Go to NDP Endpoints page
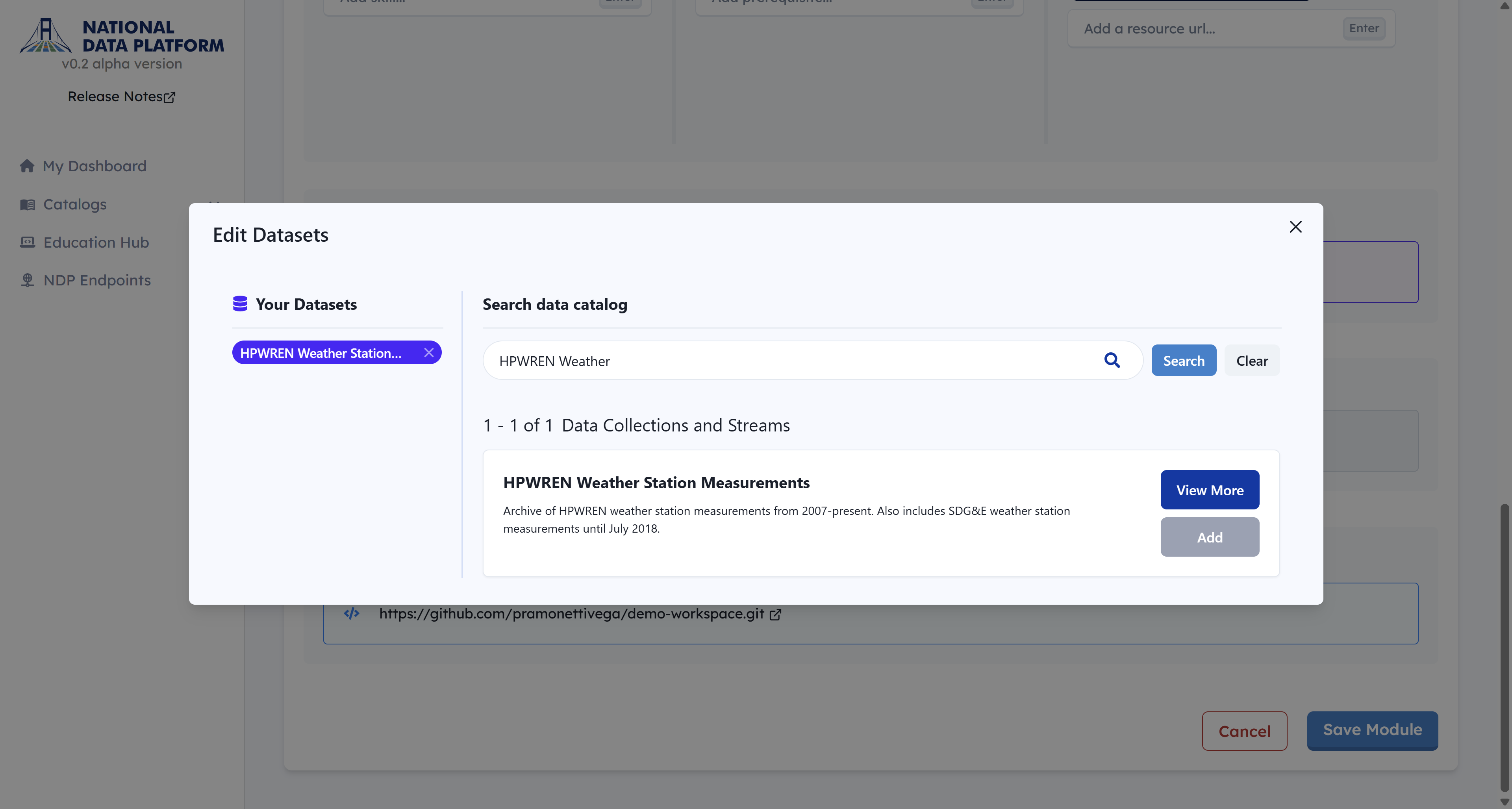The height and width of the screenshot is (809, 1512). pos(97,280)
